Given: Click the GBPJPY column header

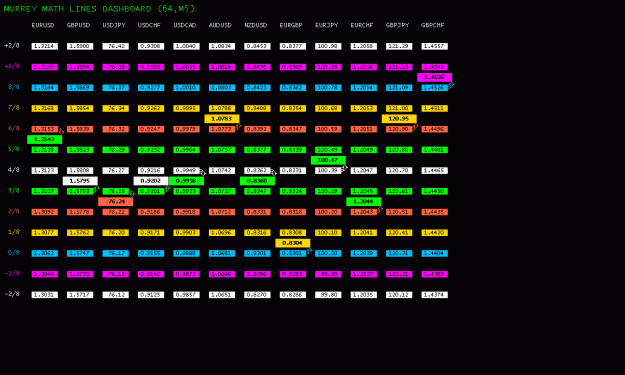Looking at the screenshot, I should pos(397,25).
